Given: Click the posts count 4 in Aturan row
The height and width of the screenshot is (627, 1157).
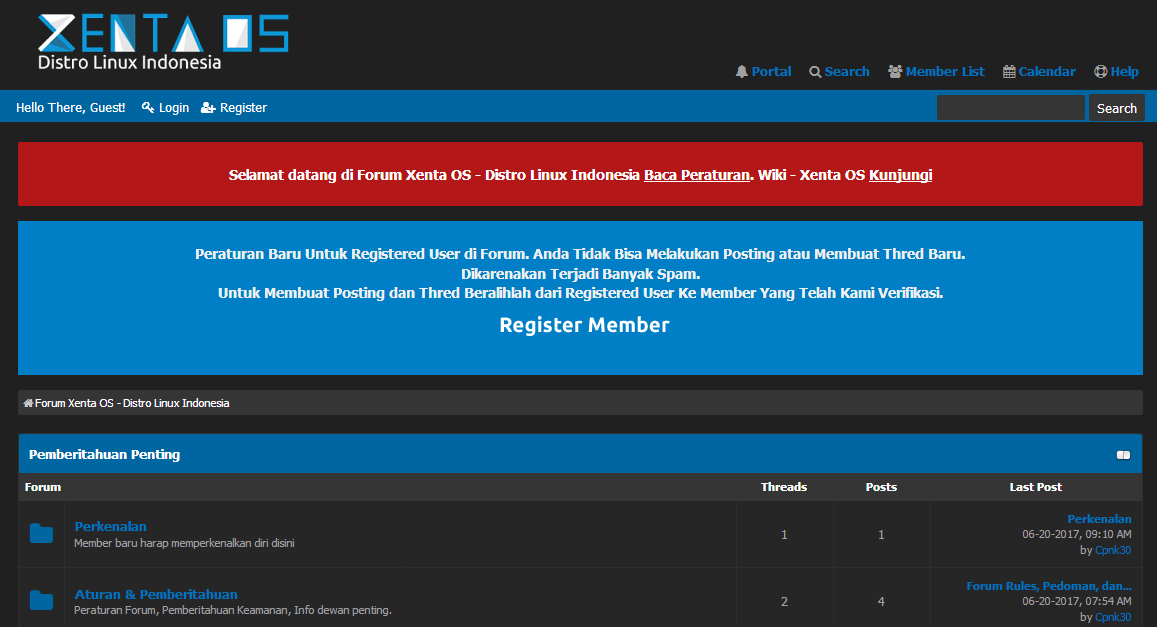Looking at the screenshot, I should 881,601.
